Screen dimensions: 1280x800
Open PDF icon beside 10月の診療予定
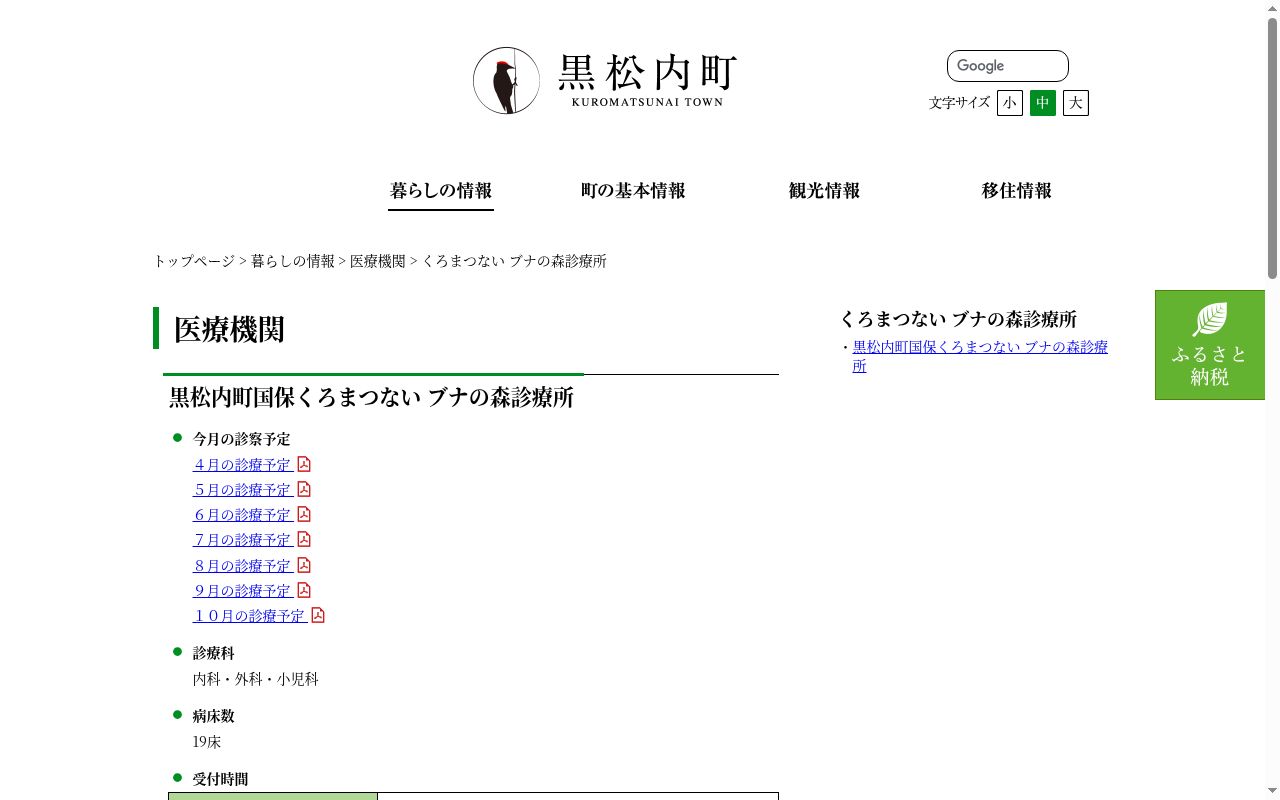318,615
